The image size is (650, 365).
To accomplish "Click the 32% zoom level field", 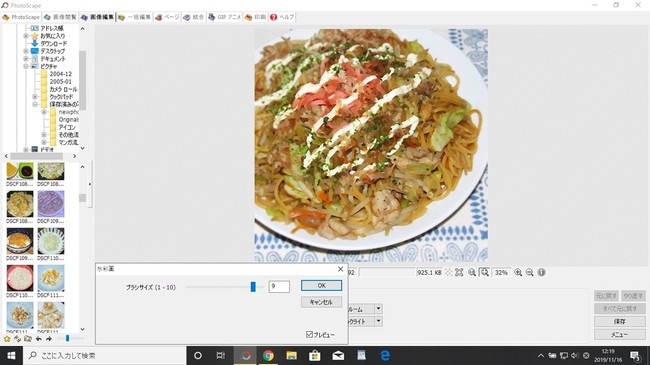I will 502,273.
